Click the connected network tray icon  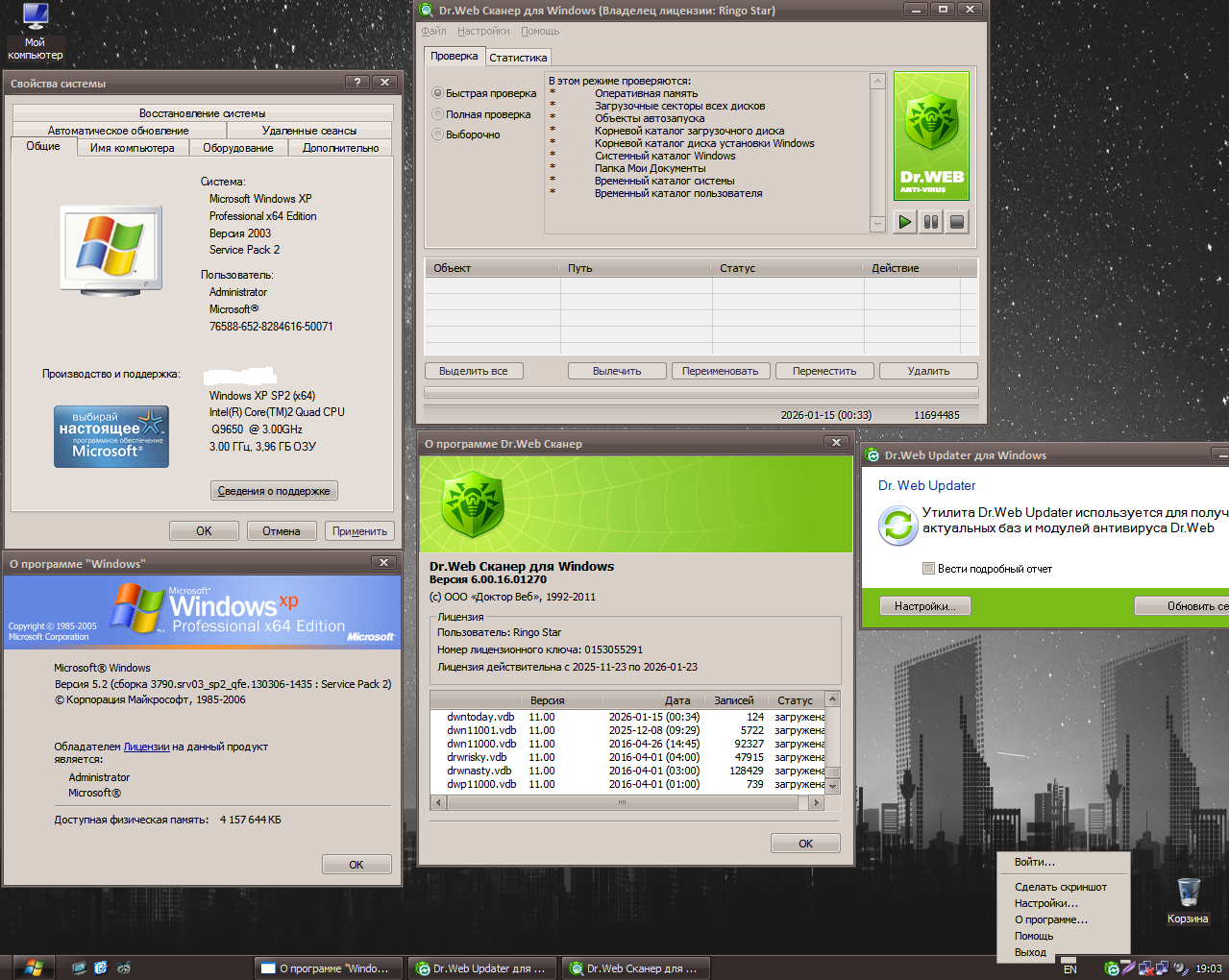1162,968
